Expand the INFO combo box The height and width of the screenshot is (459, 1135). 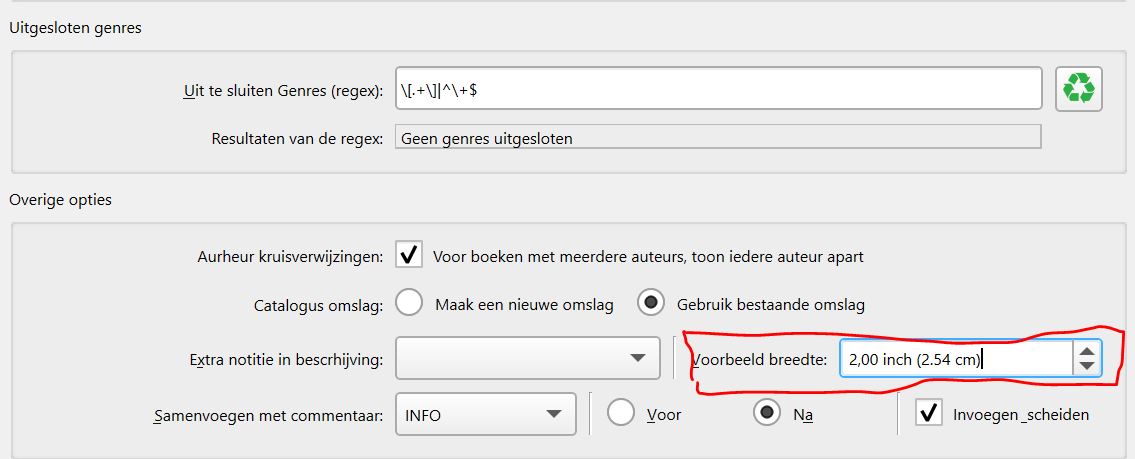pos(485,414)
